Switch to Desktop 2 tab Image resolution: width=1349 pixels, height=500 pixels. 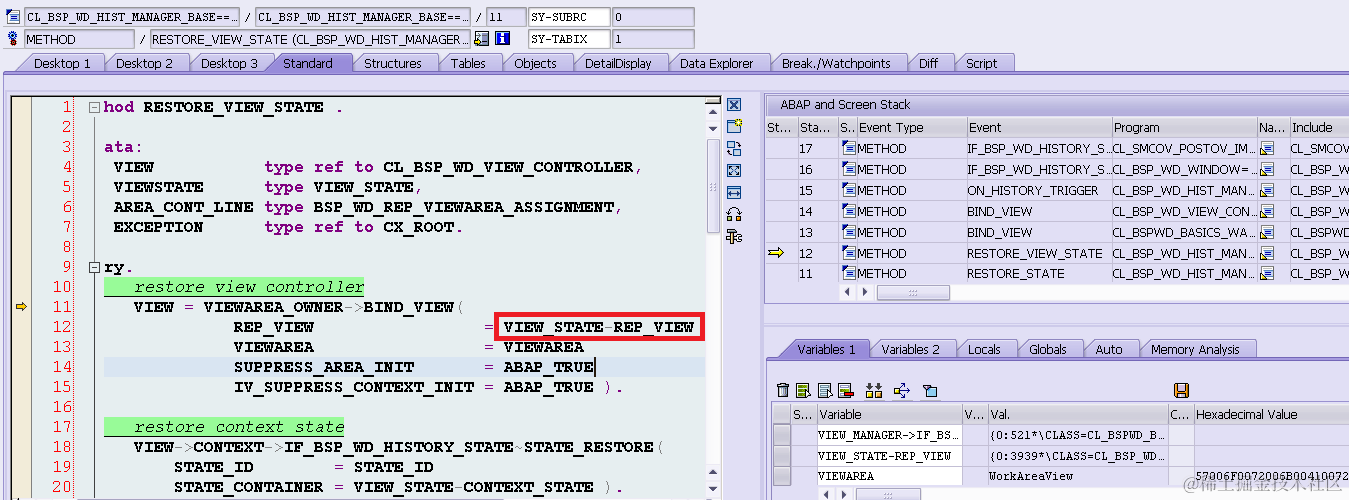pyautogui.click(x=144, y=63)
